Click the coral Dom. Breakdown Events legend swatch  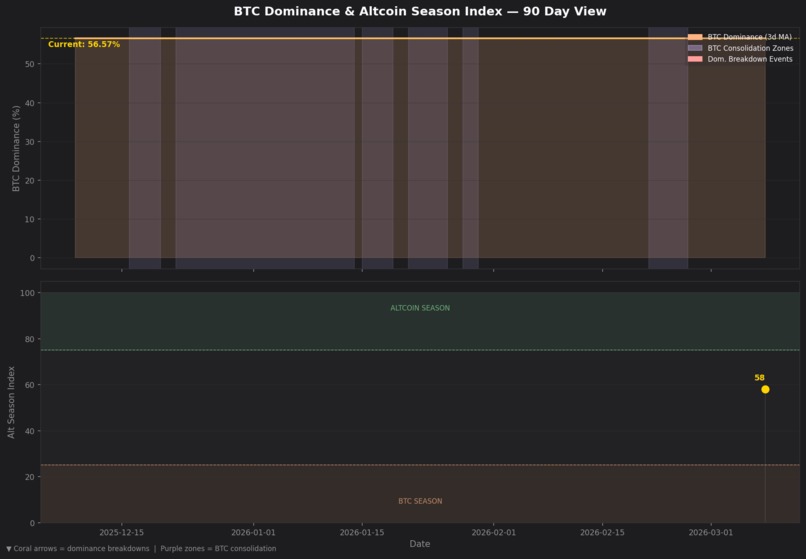(695, 59)
